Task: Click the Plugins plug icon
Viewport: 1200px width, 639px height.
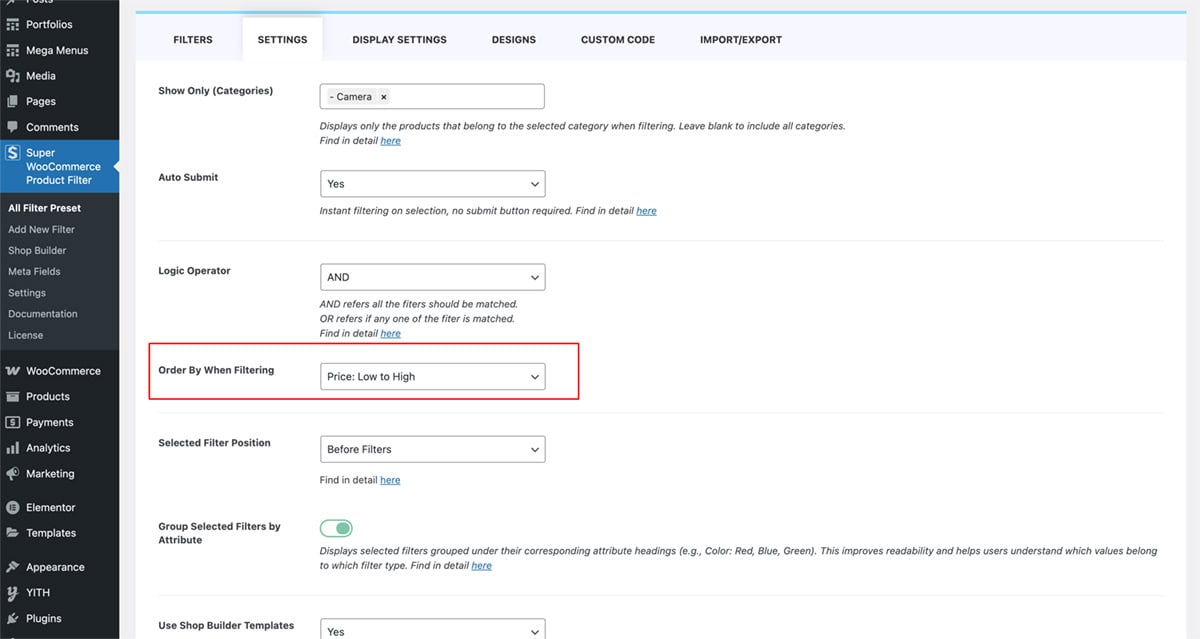Action: coord(13,618)
